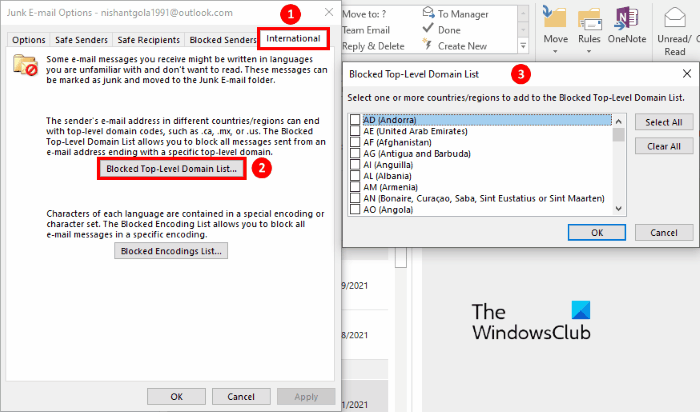Select the To Manager quick step
700x412 pixels.
point(455,14)
